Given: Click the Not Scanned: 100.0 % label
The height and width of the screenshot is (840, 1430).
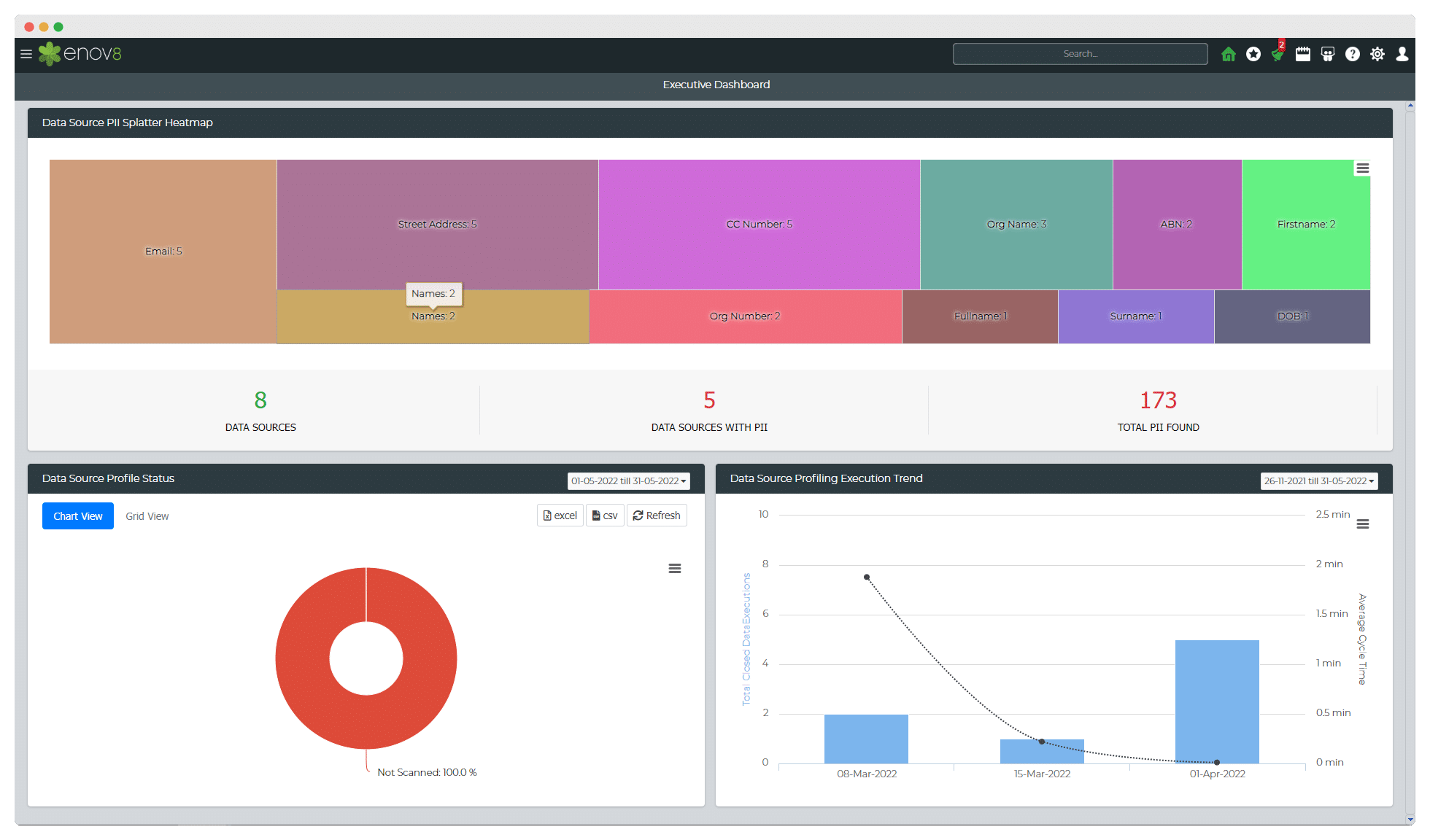Looking at the screenshot, I should click(x=427, y=772).
